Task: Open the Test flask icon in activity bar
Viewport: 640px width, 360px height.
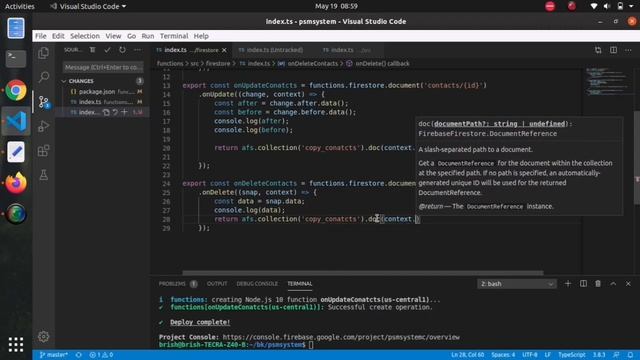Action: tap(43, 175)
